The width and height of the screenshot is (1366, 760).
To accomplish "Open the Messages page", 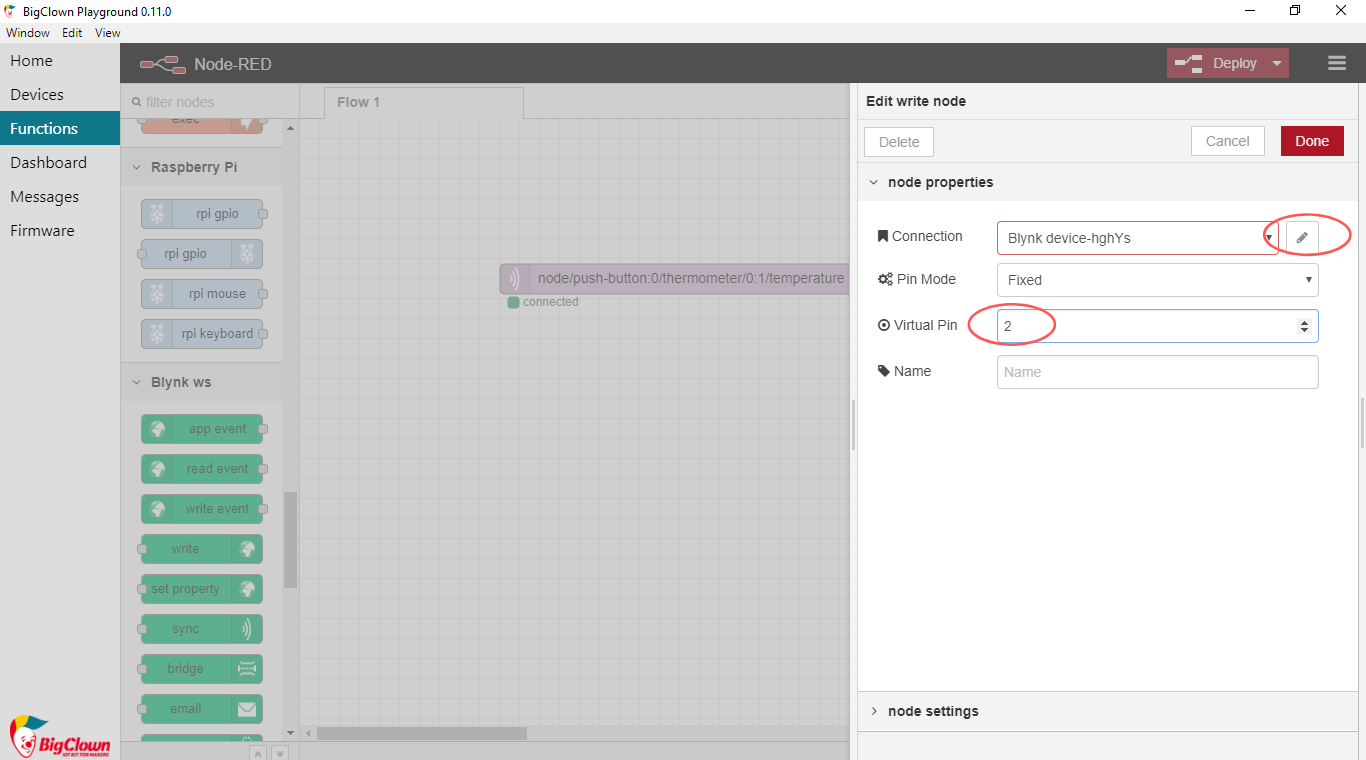I will pyautogui.click(x=60, y=197).
